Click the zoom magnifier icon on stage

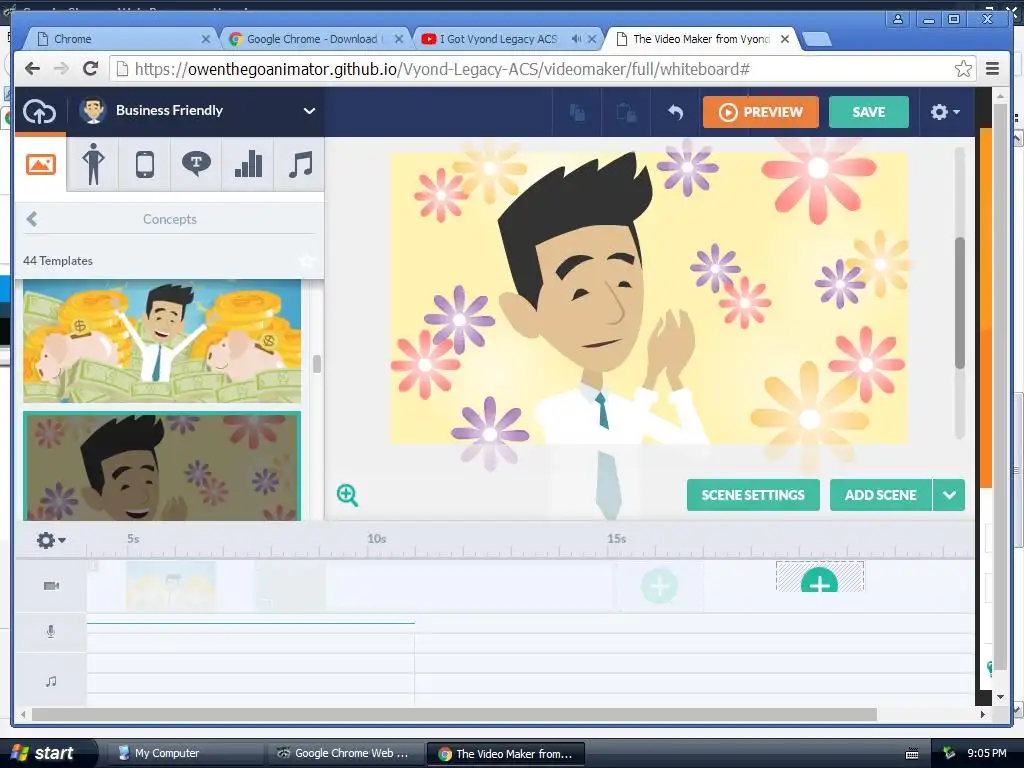pyautogui.click(x=347, y=495)
